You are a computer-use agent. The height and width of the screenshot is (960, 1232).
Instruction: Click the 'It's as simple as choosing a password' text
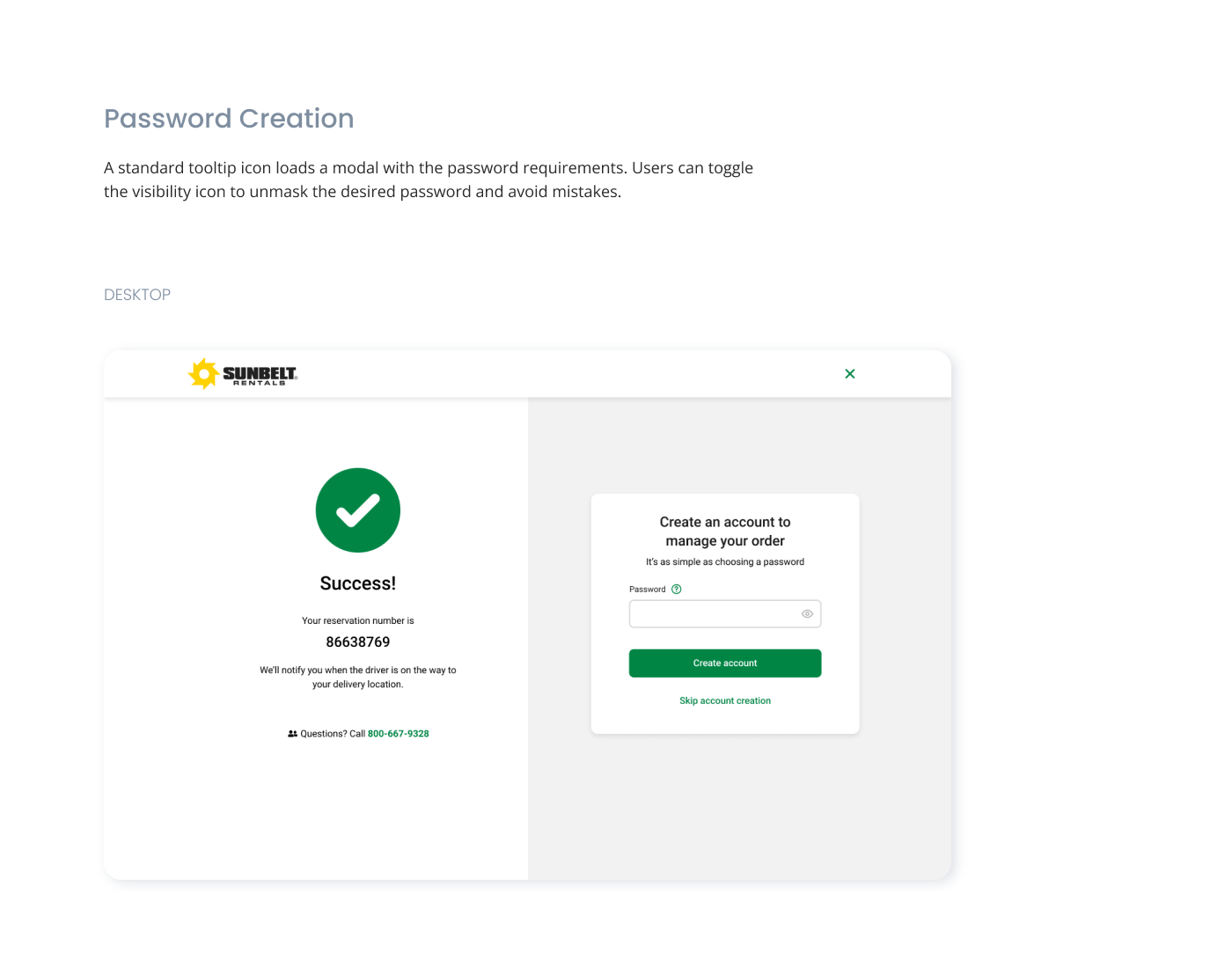tap(725, 562)
